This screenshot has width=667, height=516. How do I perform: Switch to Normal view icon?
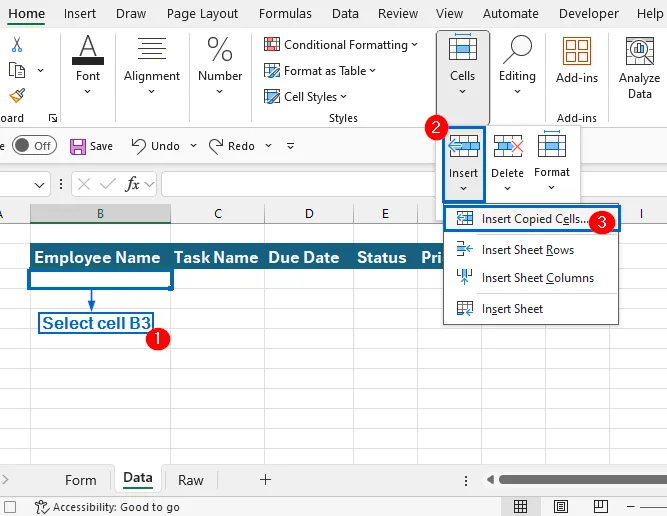pos(521,506)
